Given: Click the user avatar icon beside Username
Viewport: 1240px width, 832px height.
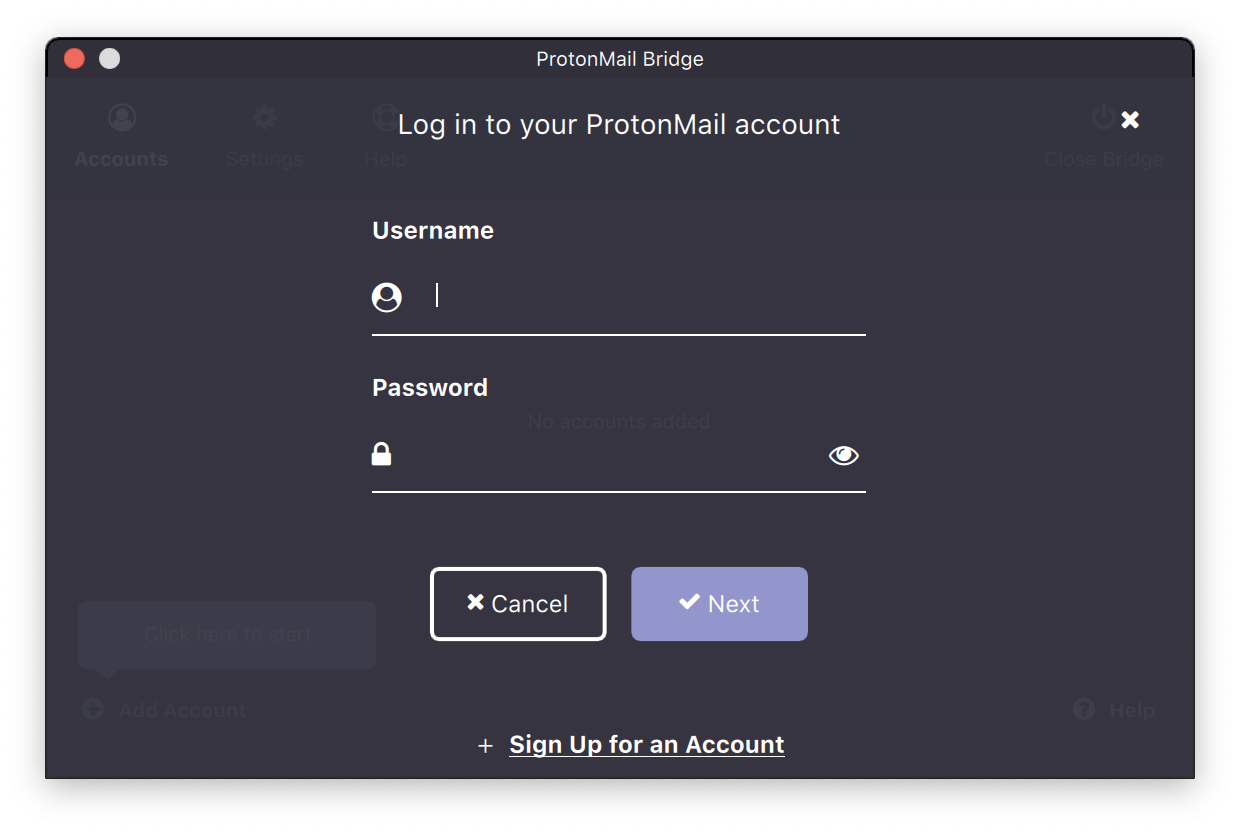Looking at the screenshot, I should pos(387,297).
